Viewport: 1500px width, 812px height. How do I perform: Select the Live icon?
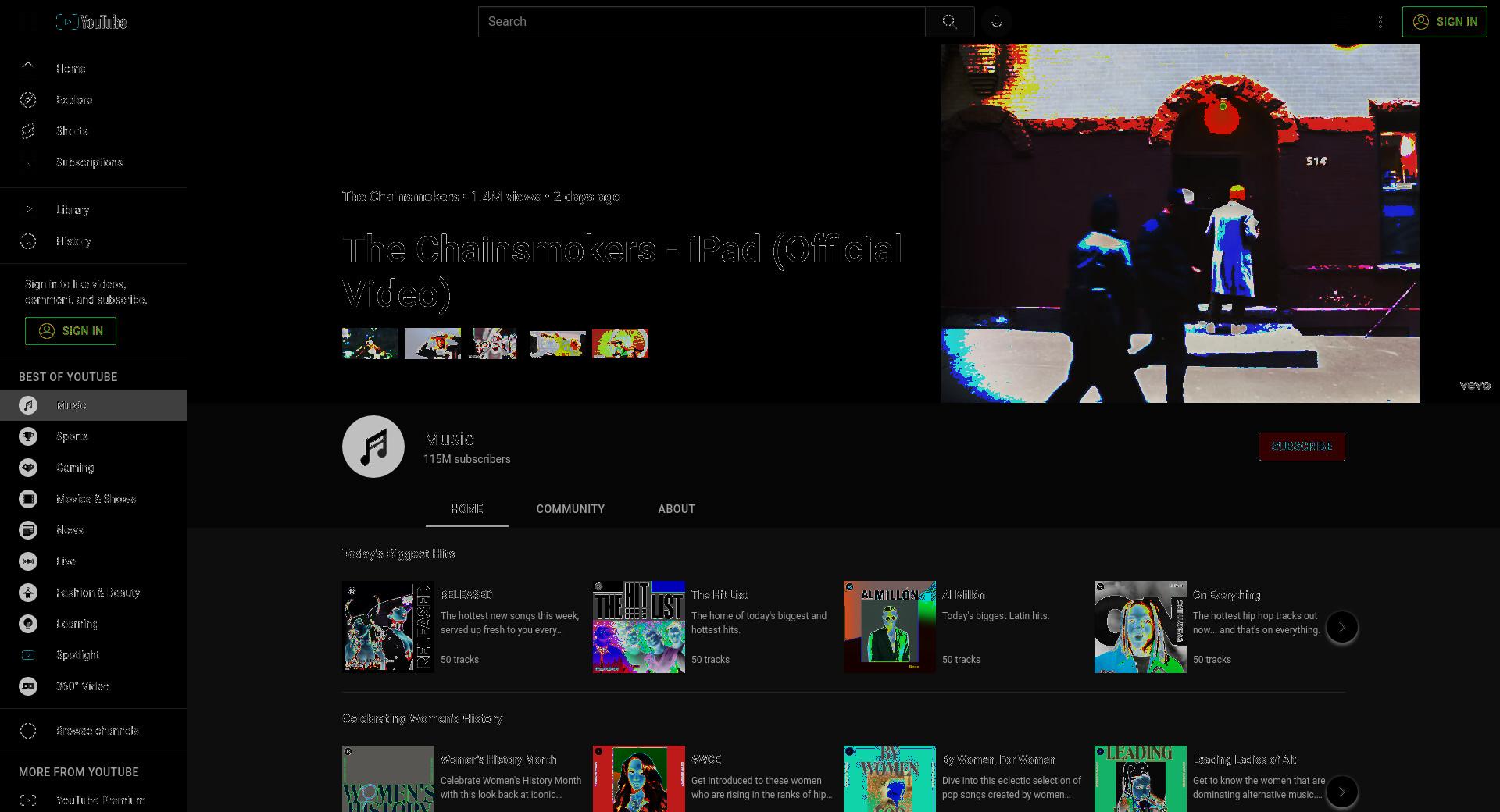[28, 561]
